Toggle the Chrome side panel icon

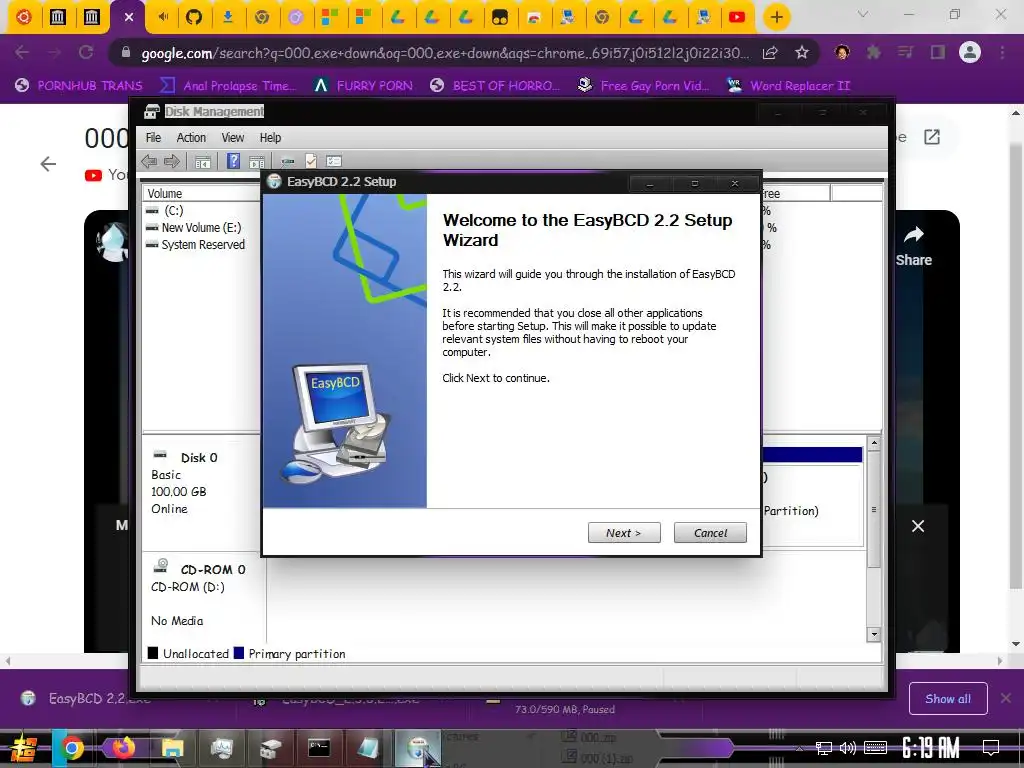[x=938, y=52]
